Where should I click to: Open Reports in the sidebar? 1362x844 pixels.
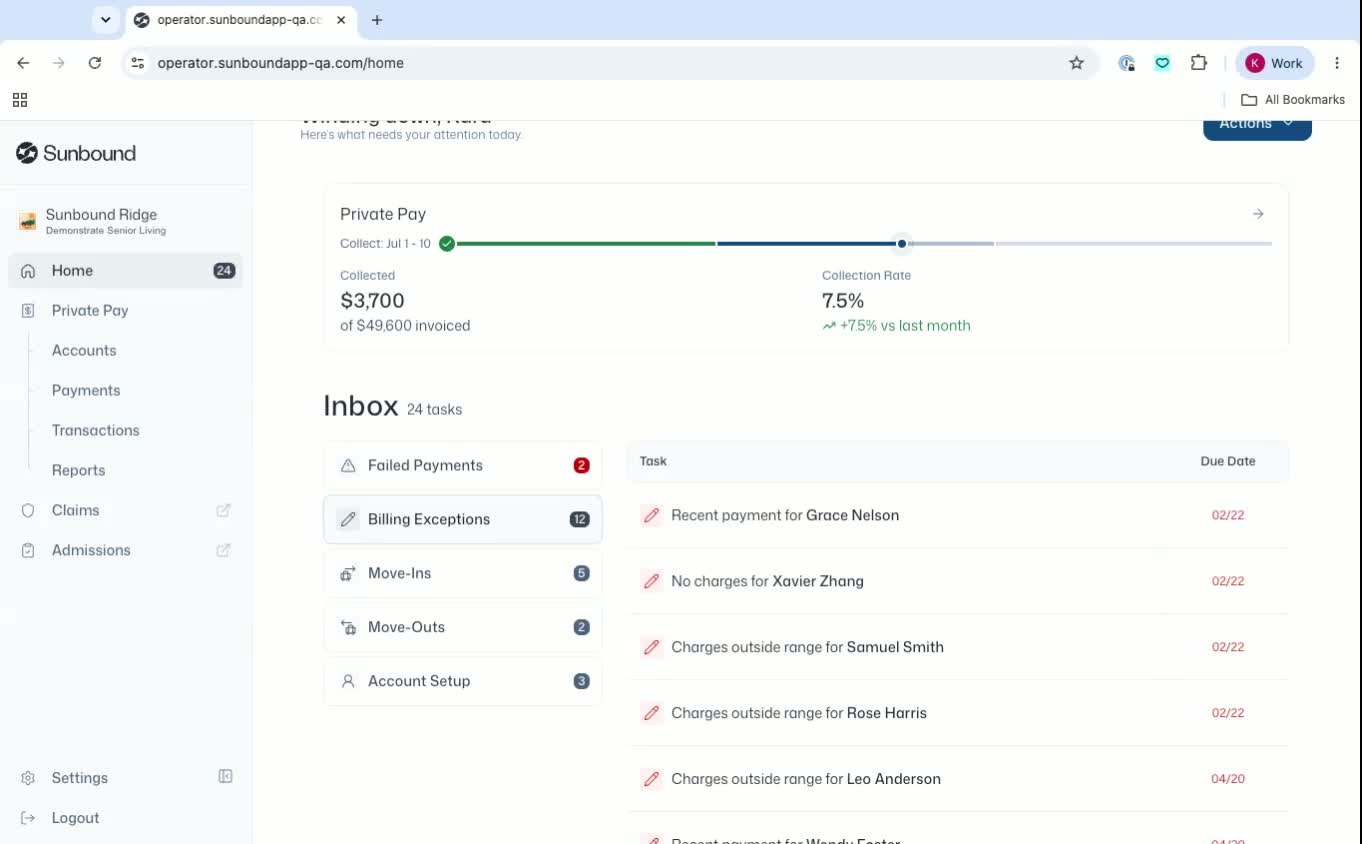[x=79, y=470]
